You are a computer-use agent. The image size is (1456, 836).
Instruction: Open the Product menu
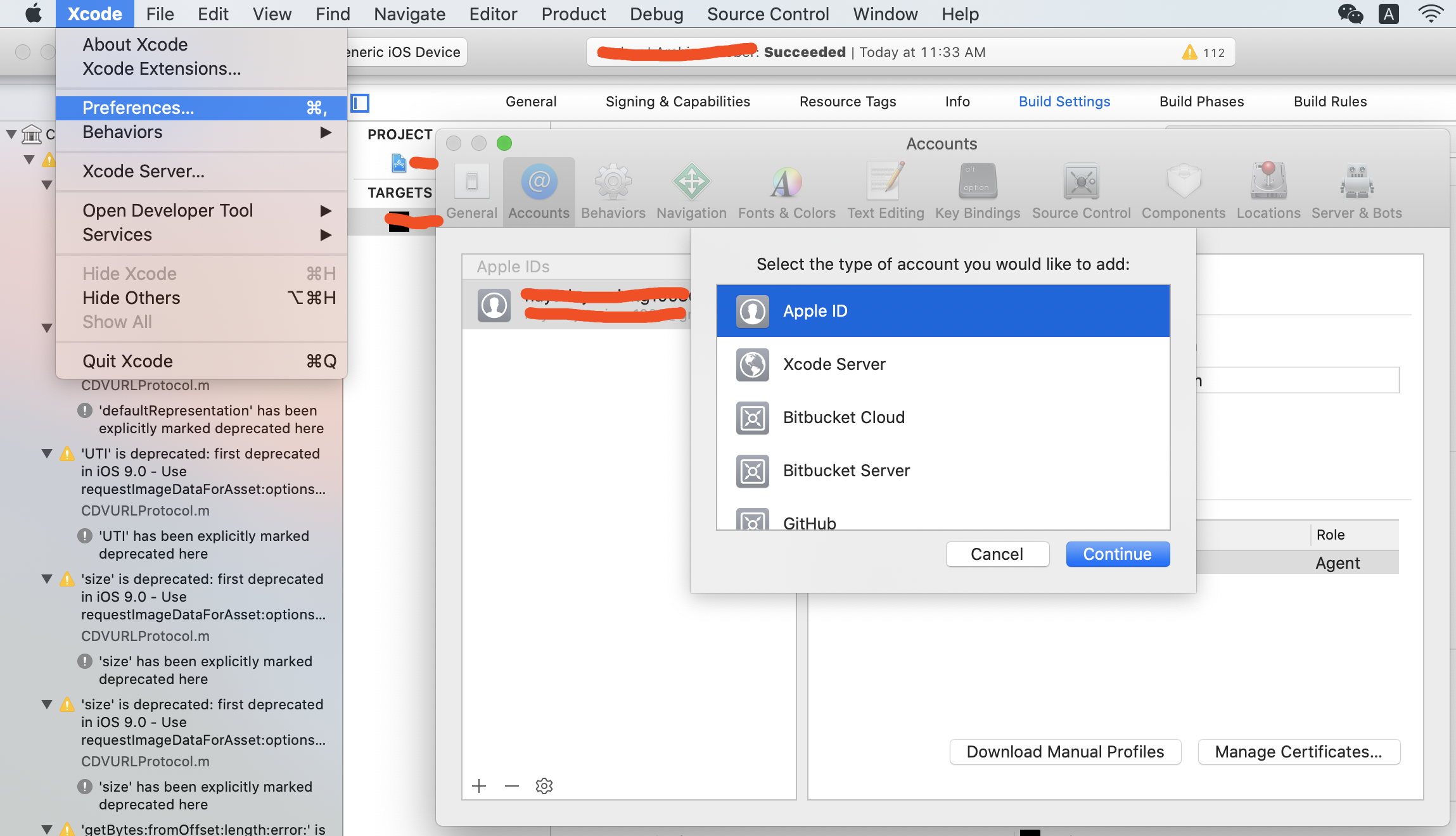[x=573, y=13]
